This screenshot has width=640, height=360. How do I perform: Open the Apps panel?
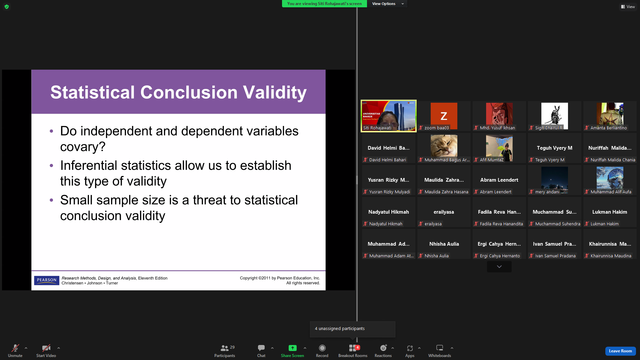pyautogui.click(x=410, y=350)
